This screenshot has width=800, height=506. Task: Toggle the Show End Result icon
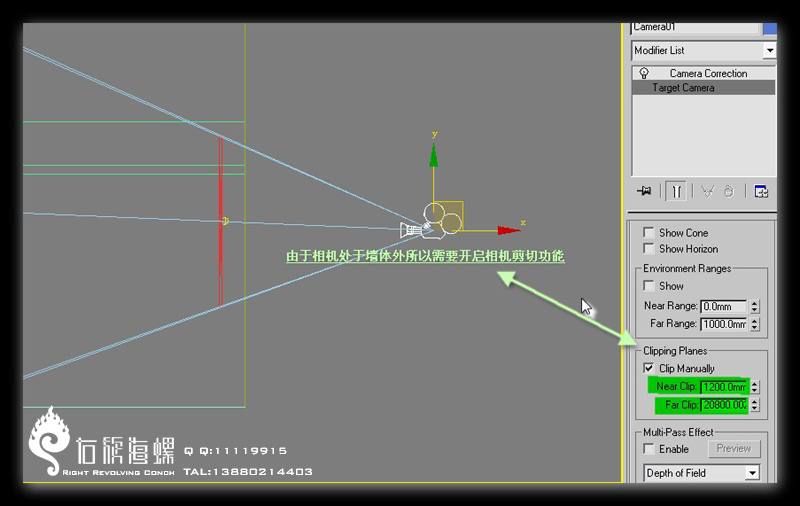point(676,191)
